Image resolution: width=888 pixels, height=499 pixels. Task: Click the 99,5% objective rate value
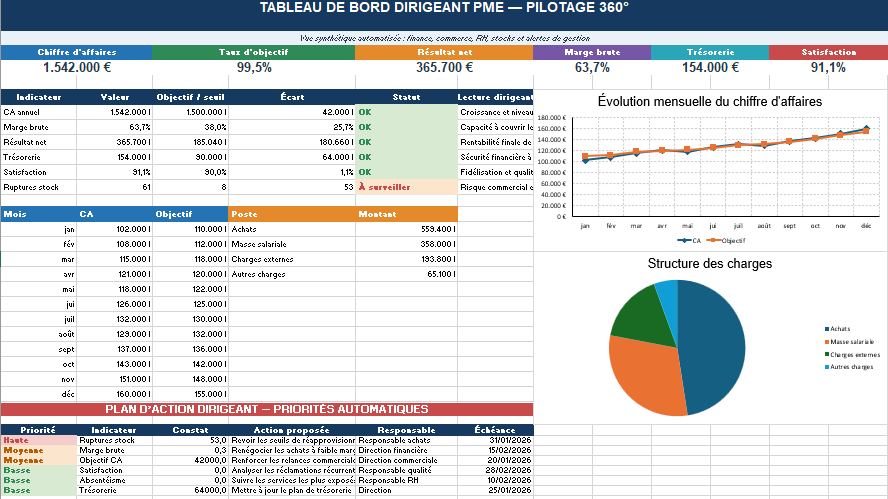(x=253, y=67)
